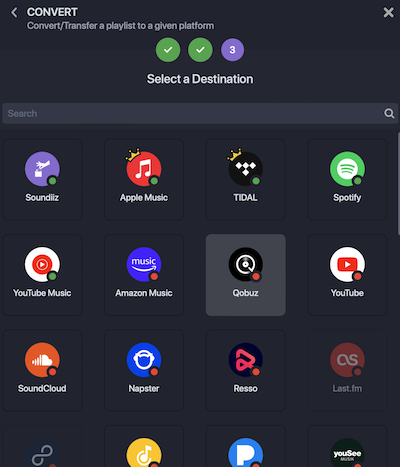Pick the Amazon Music card
This screenshot has width=400, height=467.
(144, 275)
